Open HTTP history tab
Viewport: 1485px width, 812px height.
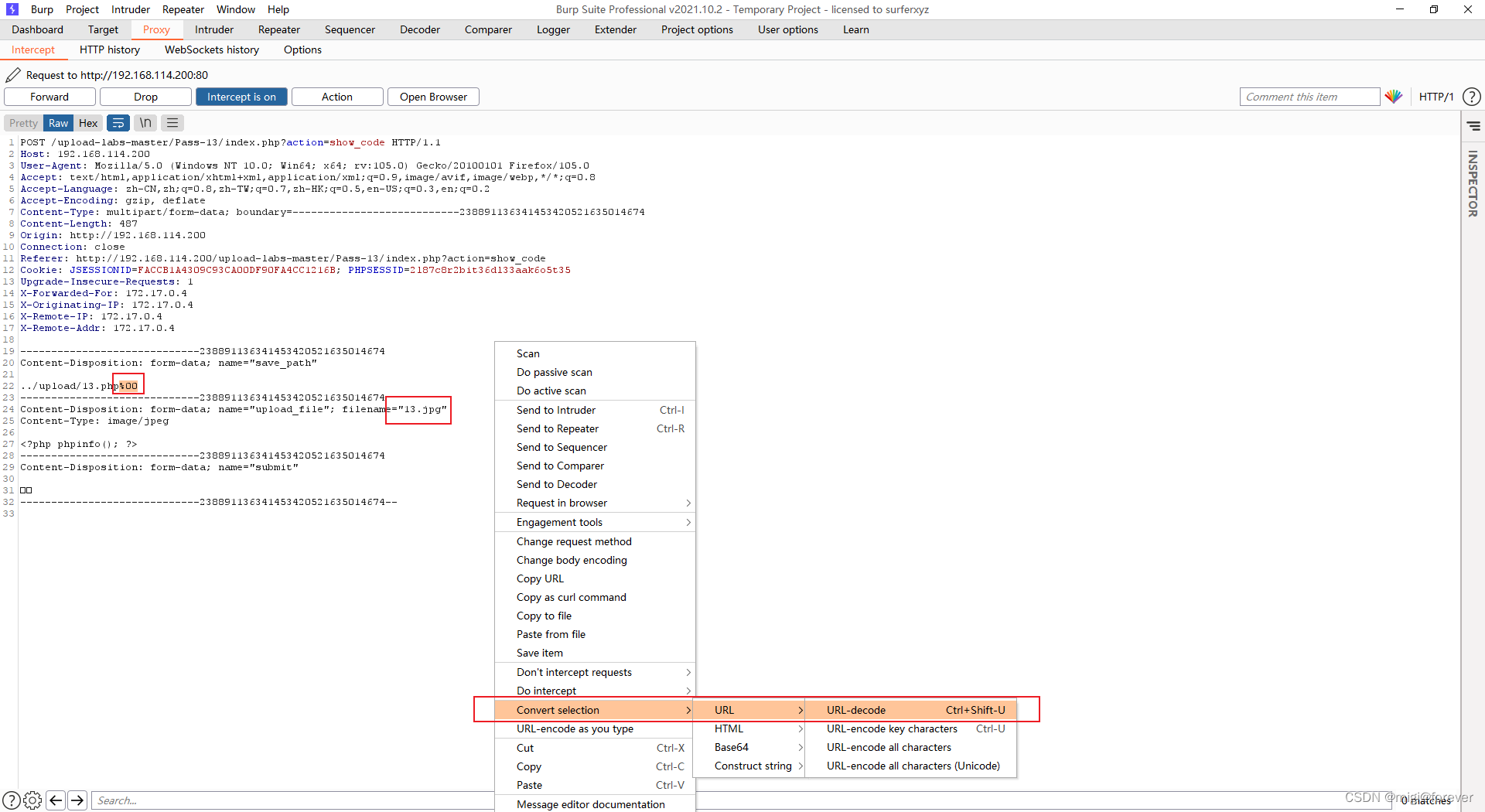tap(110, 49)
